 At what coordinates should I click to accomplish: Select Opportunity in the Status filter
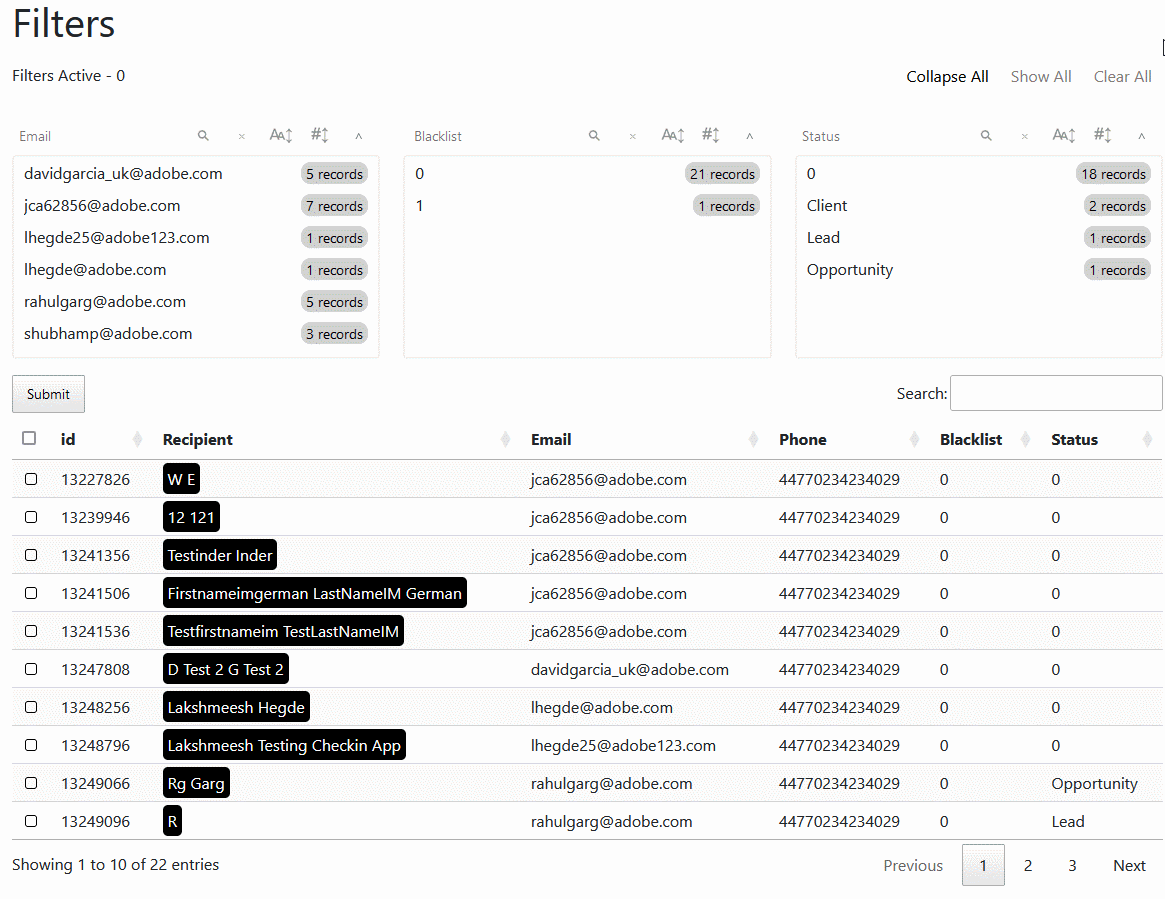pyautogui.click(x=979, y=270)
